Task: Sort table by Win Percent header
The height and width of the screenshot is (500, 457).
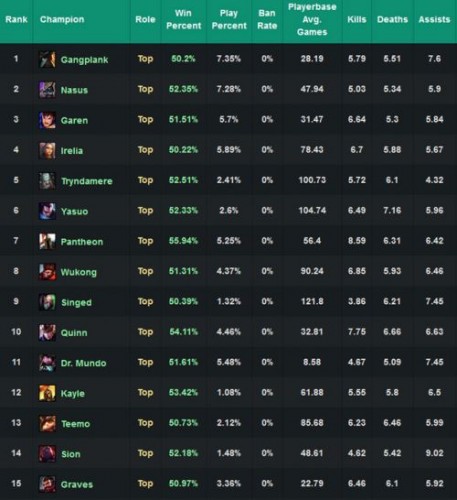Action: click(x=183, y=19)
